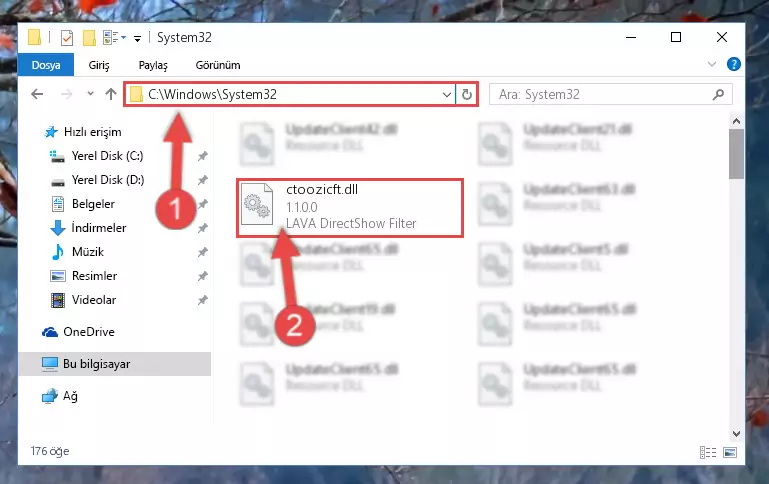The height and width of the screenshot is (484, 769).
Task: Click the New folder quick access icon
Action: (x=89, y=38)
